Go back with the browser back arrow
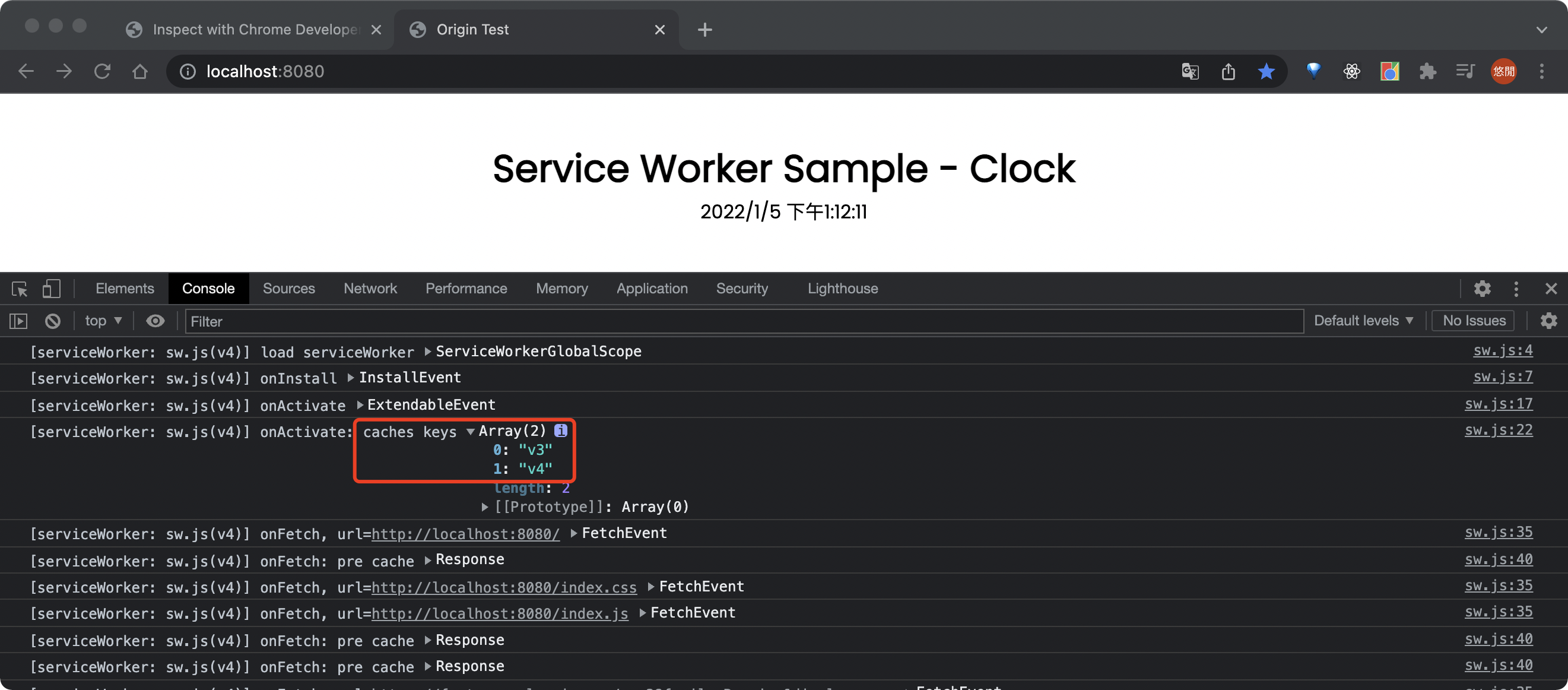Screen dimensions: 1568x690 click(26, 71)
